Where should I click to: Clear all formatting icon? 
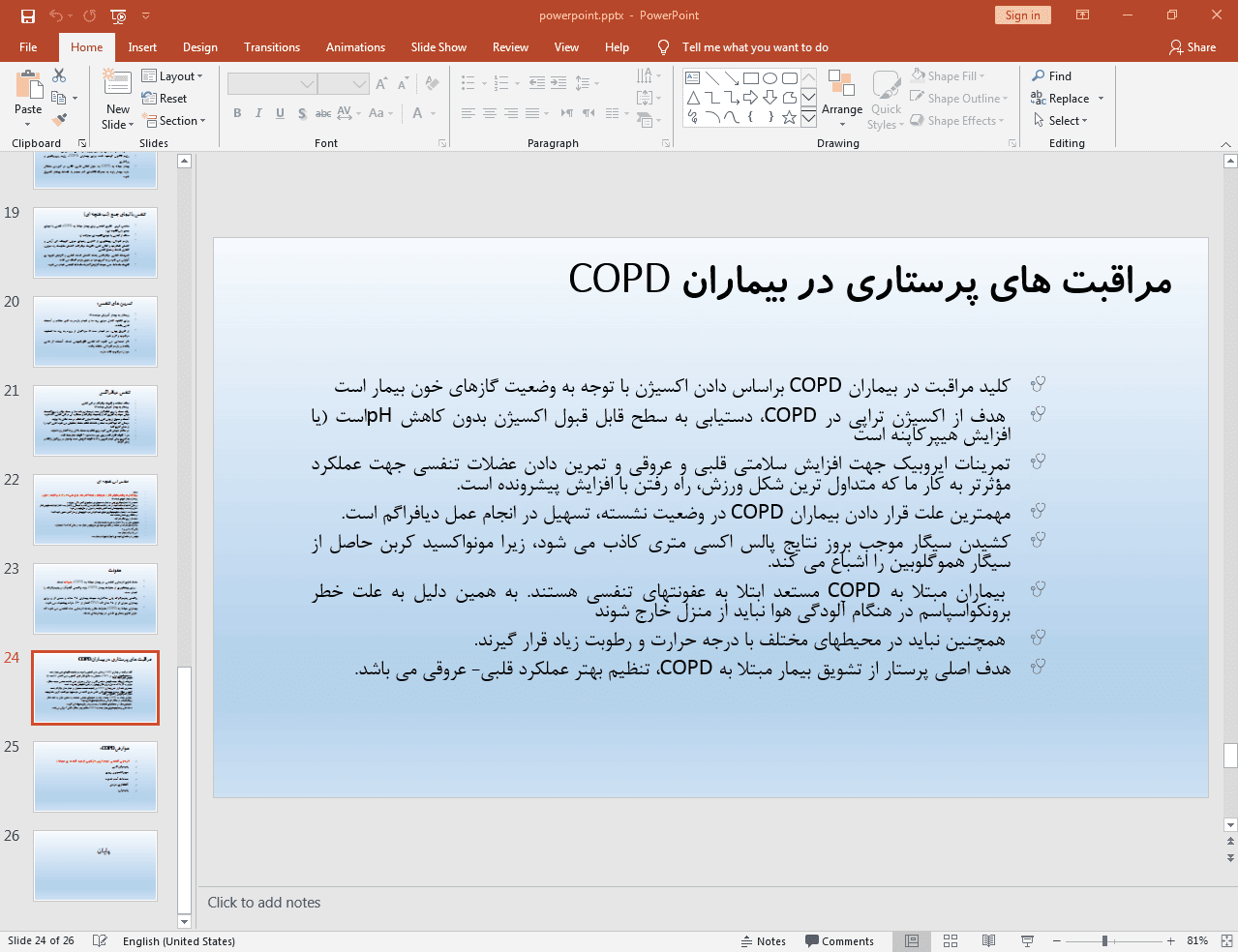pos(432,84)
